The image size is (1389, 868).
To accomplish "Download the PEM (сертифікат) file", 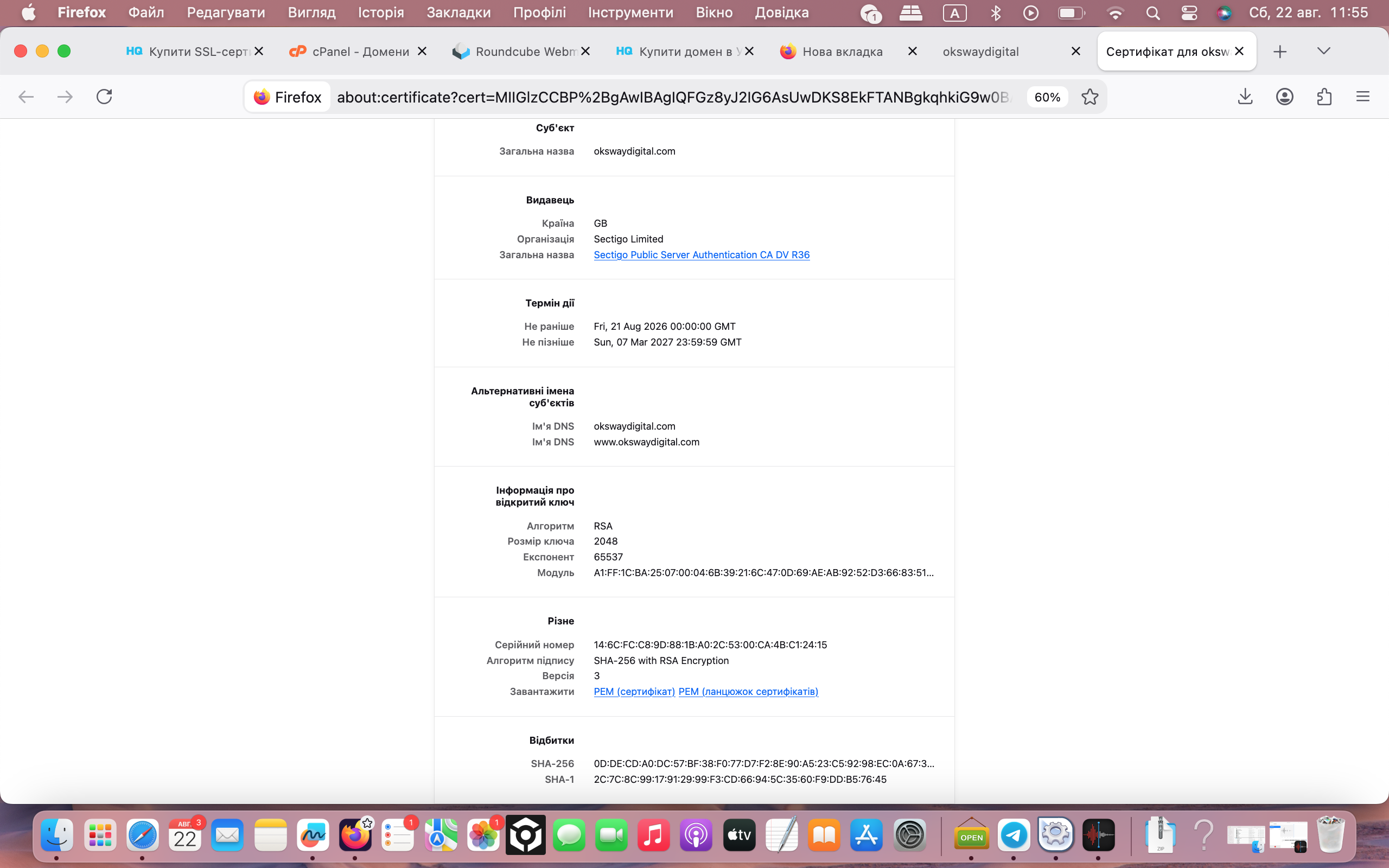I will 634,692.
